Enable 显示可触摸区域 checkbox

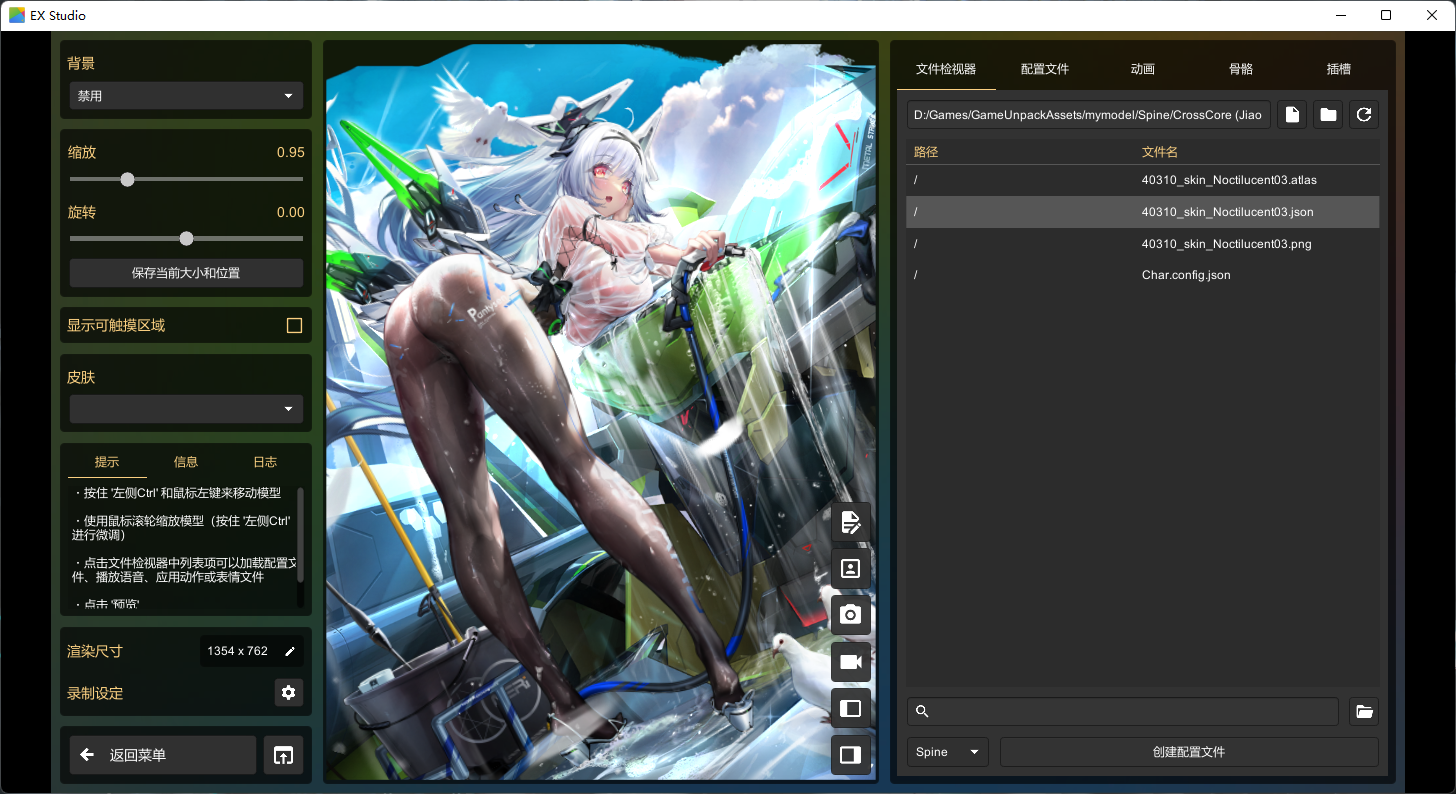click(294, 325)
